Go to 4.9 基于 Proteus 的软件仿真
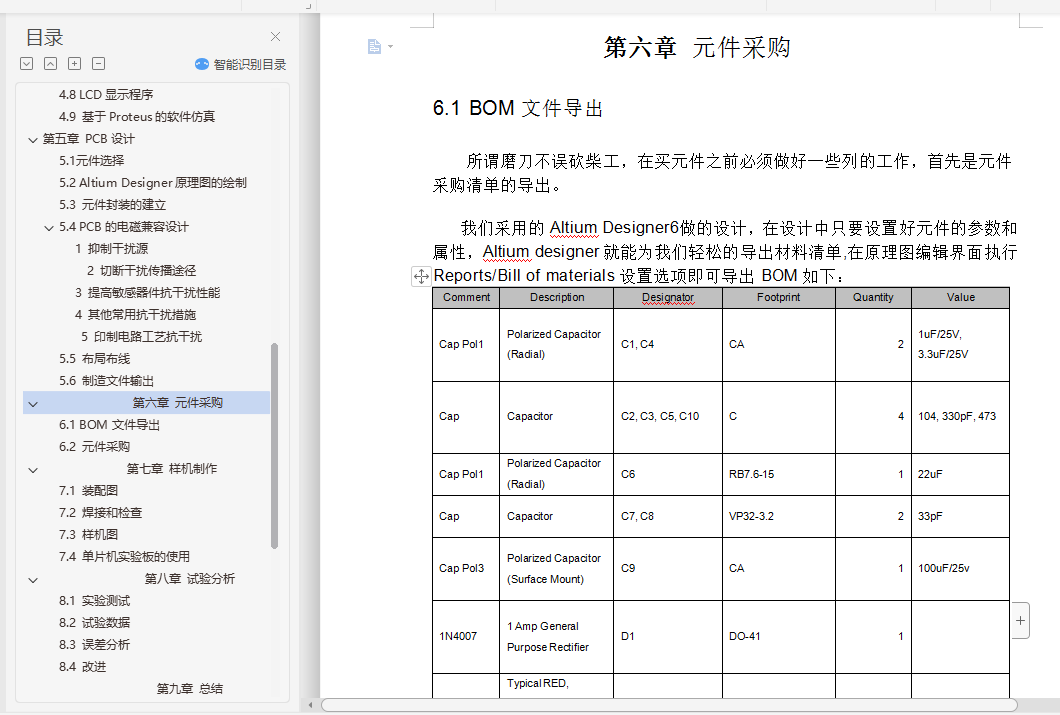 (137, 116)
